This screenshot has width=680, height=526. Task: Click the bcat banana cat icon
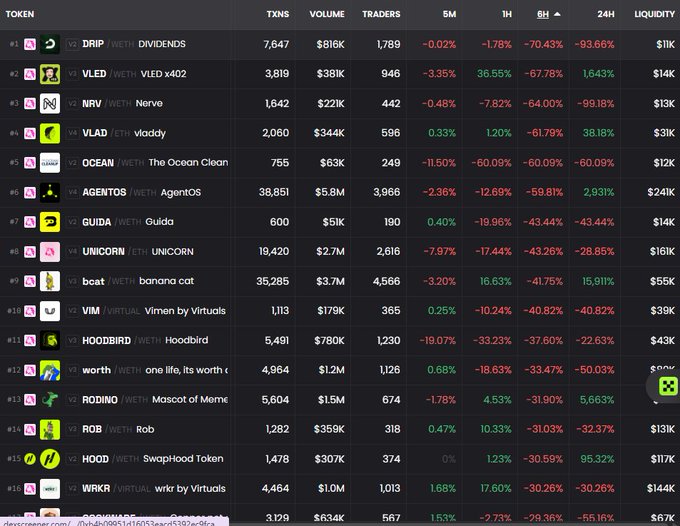point(50,281)
